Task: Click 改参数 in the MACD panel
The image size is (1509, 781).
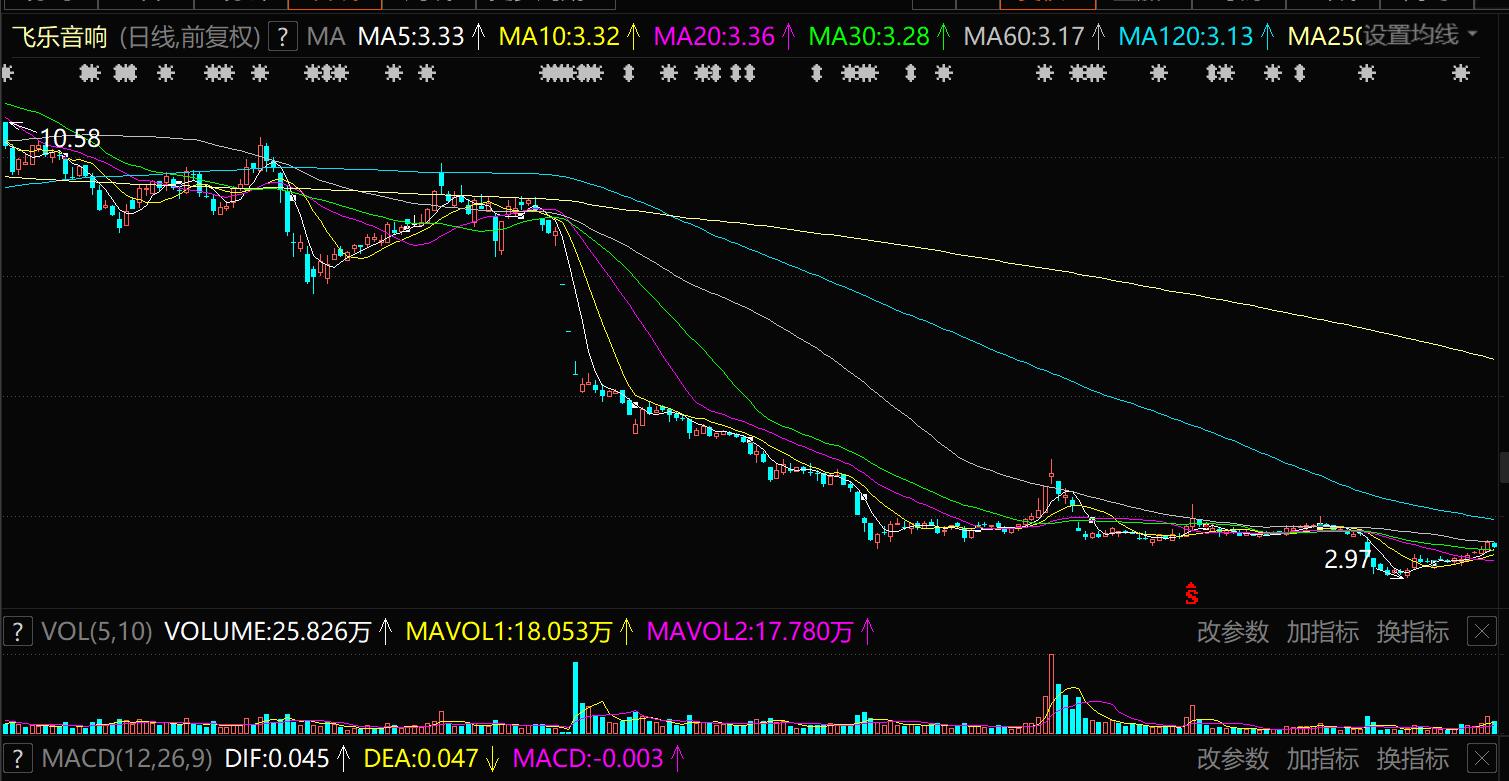Action: (x=1232, y=758)
